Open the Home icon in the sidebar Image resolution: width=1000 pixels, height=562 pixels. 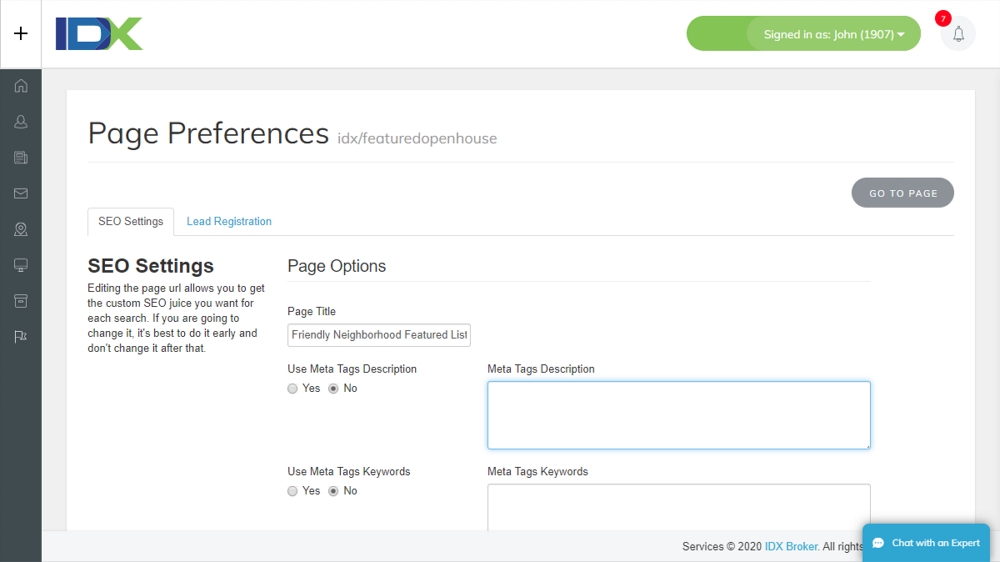[x=20, y=86]
